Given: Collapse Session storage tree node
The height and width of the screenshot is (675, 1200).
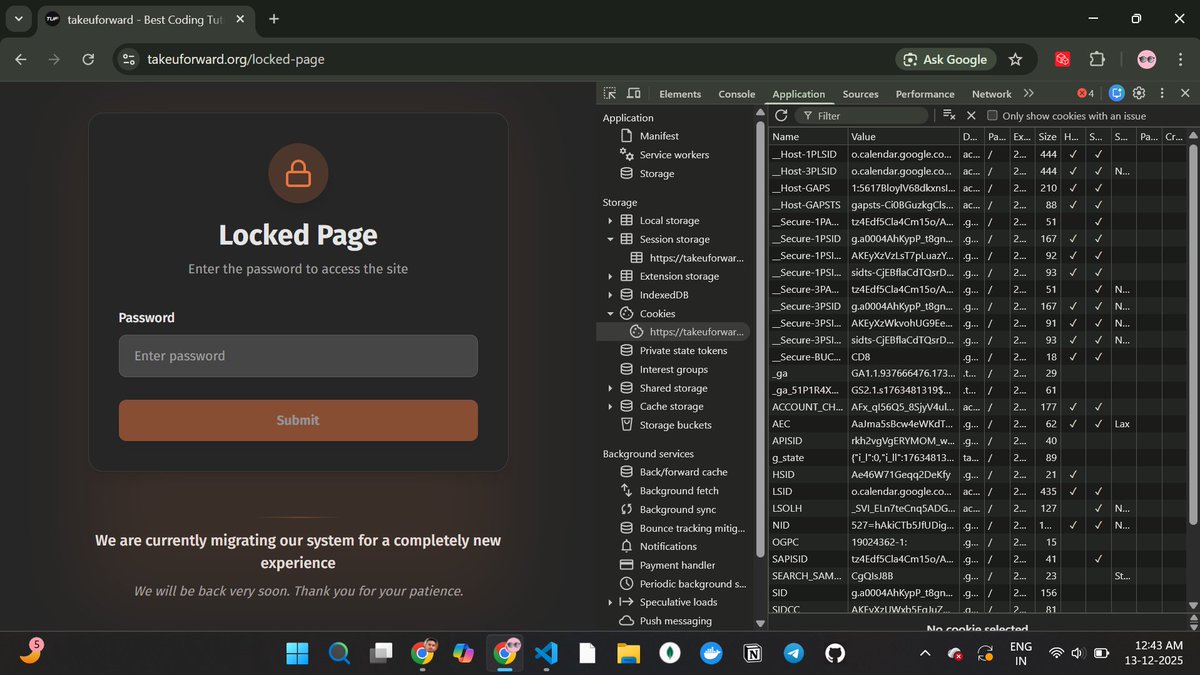Looking at the screenshot, I should (x=610, y=239).
